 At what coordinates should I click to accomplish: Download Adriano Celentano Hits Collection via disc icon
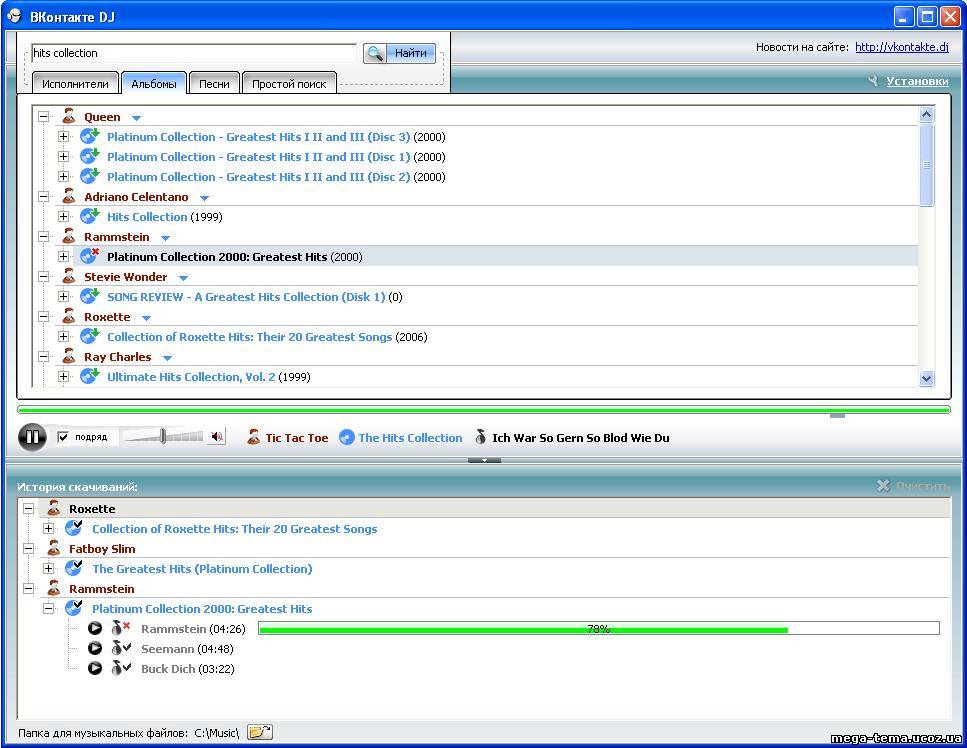[89, 216]
